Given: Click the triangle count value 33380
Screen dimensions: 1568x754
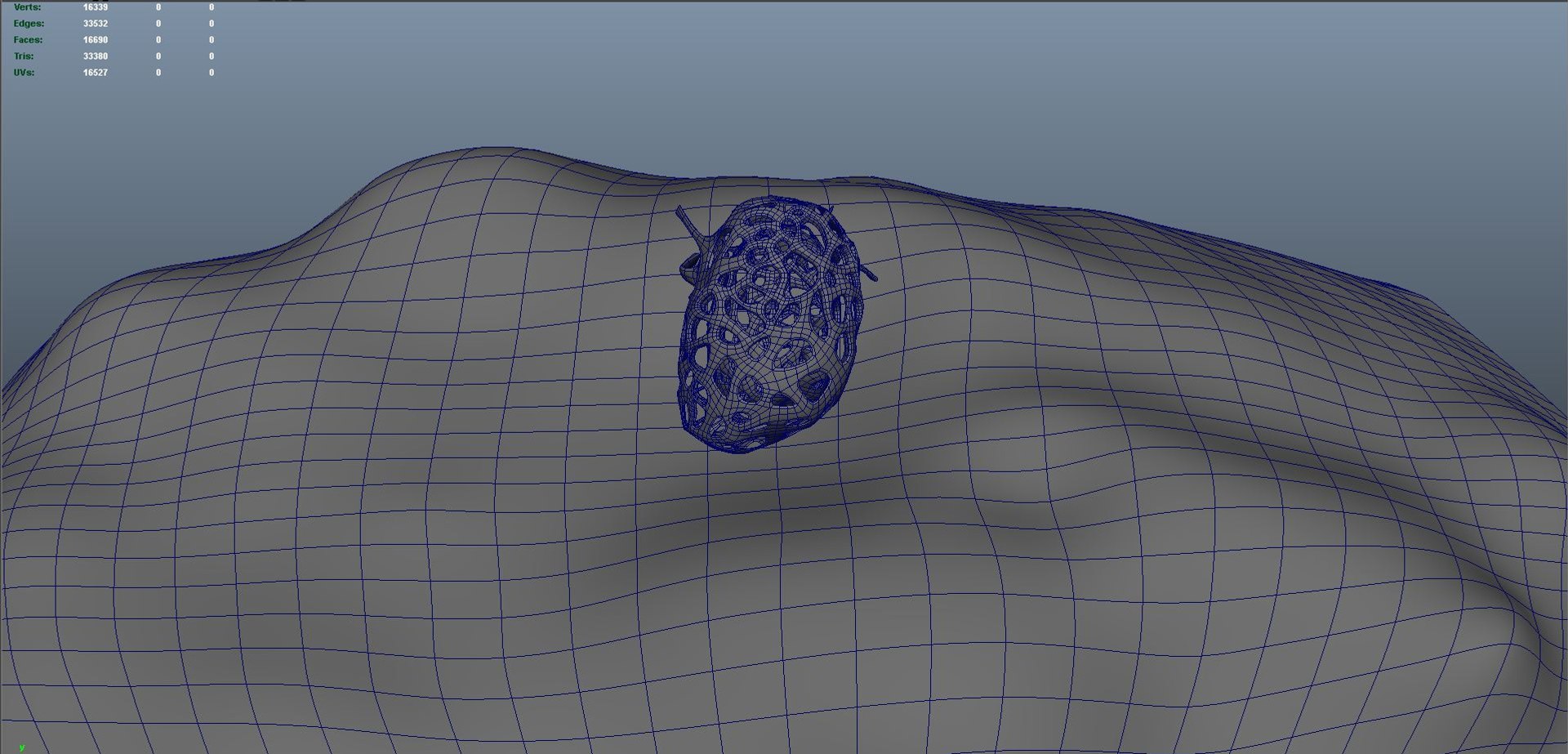Looking at the screenshot, I should [96, 56].
